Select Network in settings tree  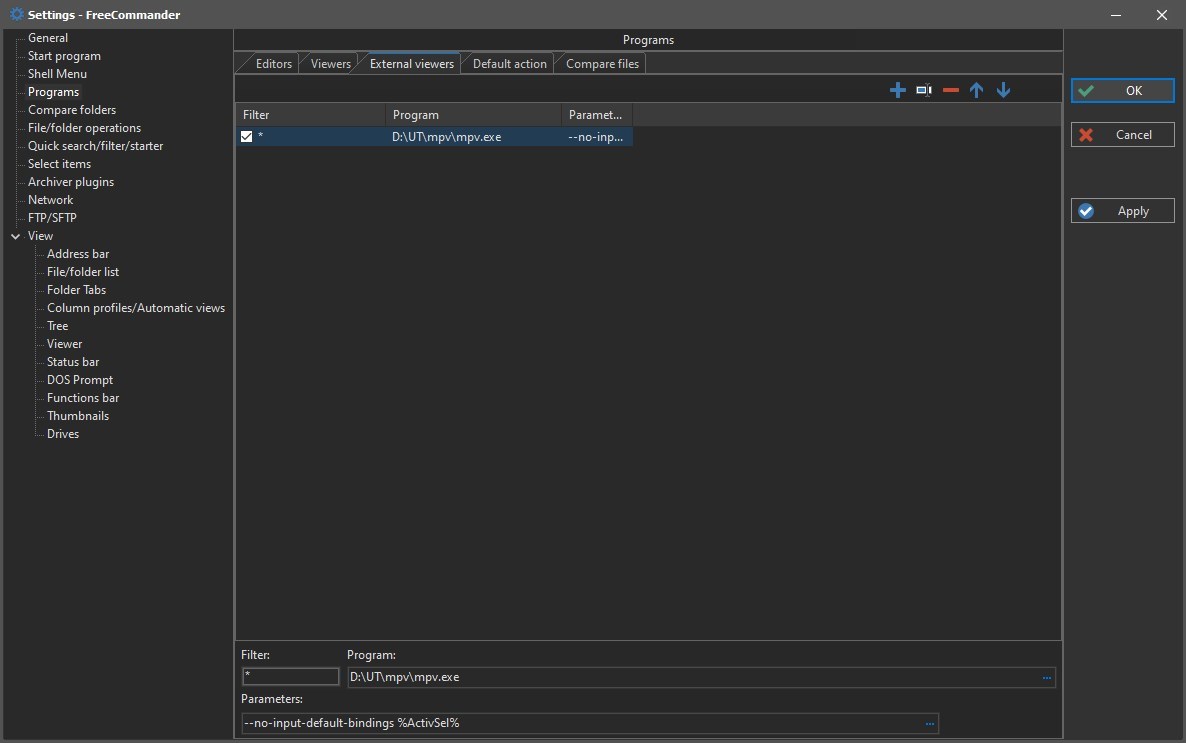51,201
